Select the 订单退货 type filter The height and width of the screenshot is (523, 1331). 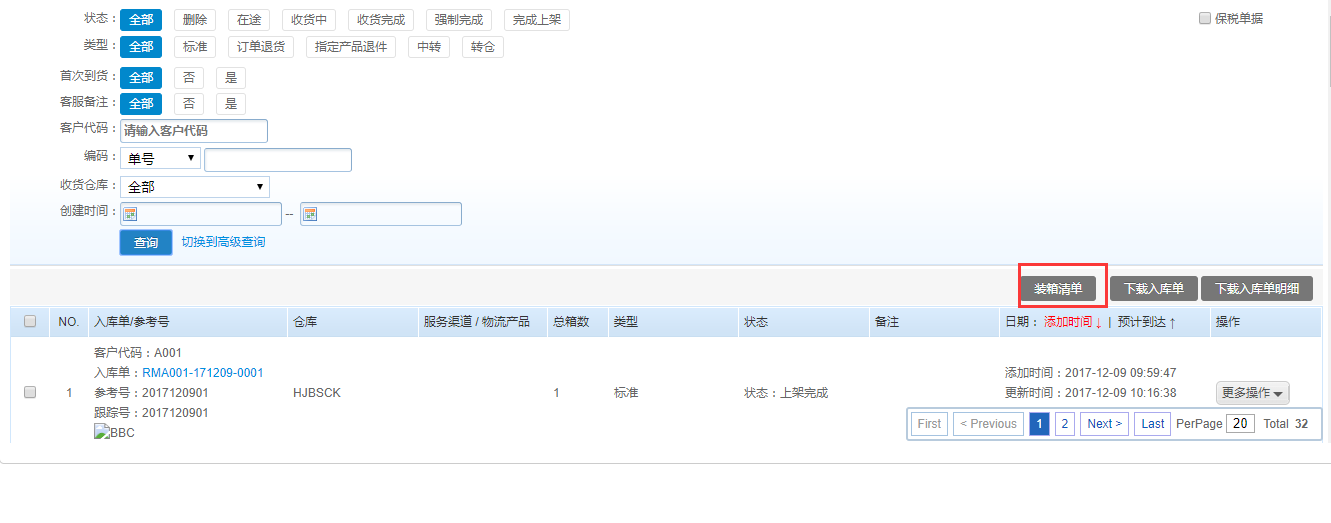click(x=261, y=47)
